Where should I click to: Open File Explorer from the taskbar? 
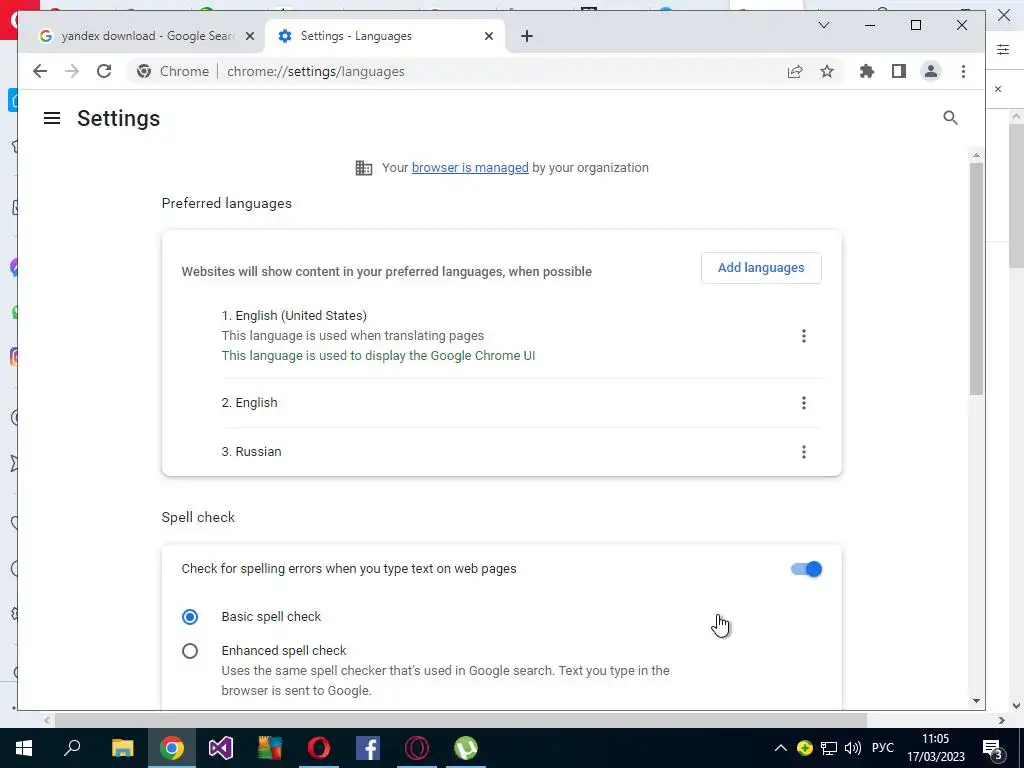122,748
